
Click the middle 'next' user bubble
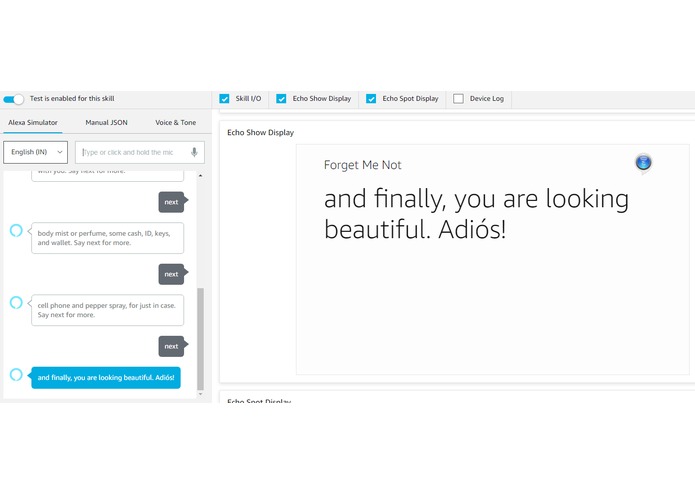click(172, 274)
